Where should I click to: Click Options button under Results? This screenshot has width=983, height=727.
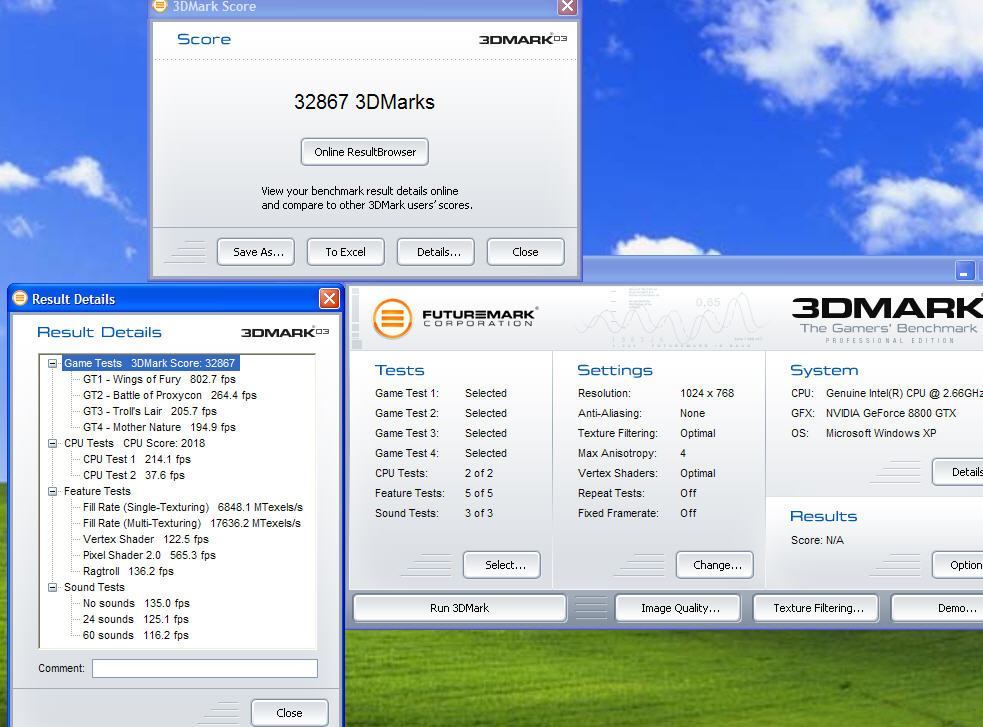click(x=958, y=565)
